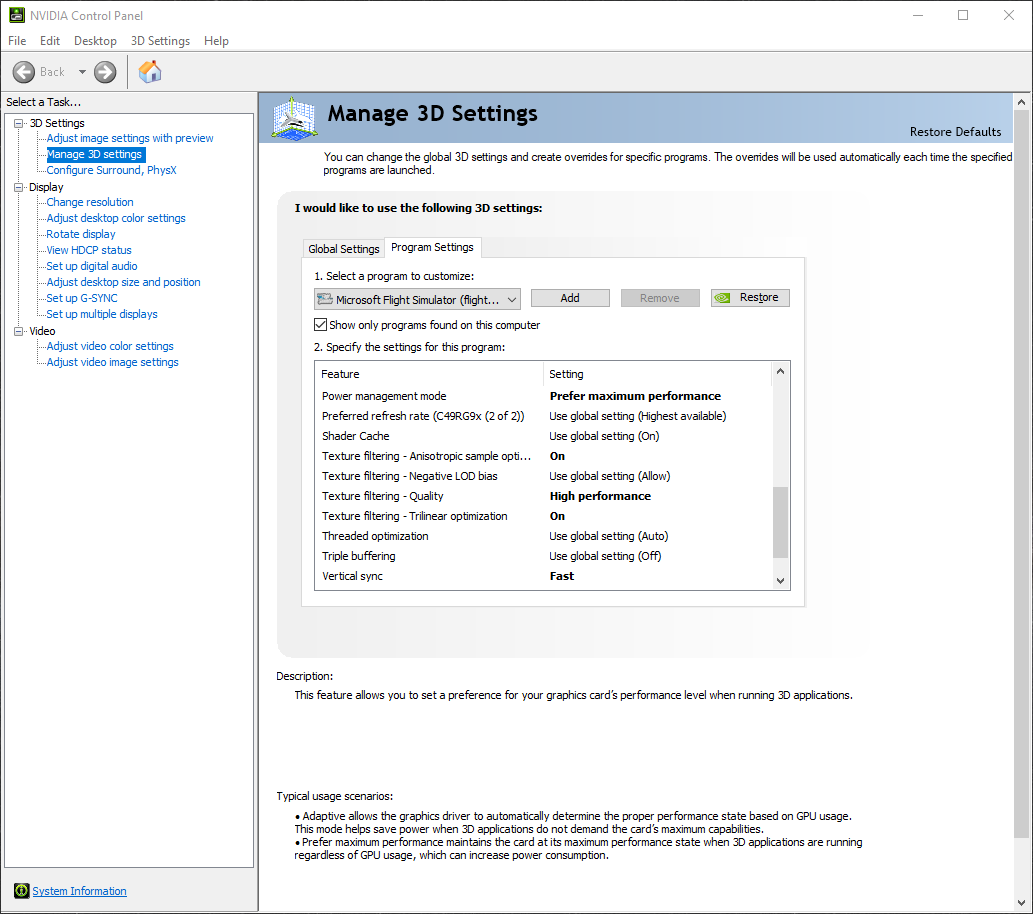The height and width of the screenshot is (914, 1033).
Task: Select Texture filtering - Trilinear optimization row
Action: (544, 516)
